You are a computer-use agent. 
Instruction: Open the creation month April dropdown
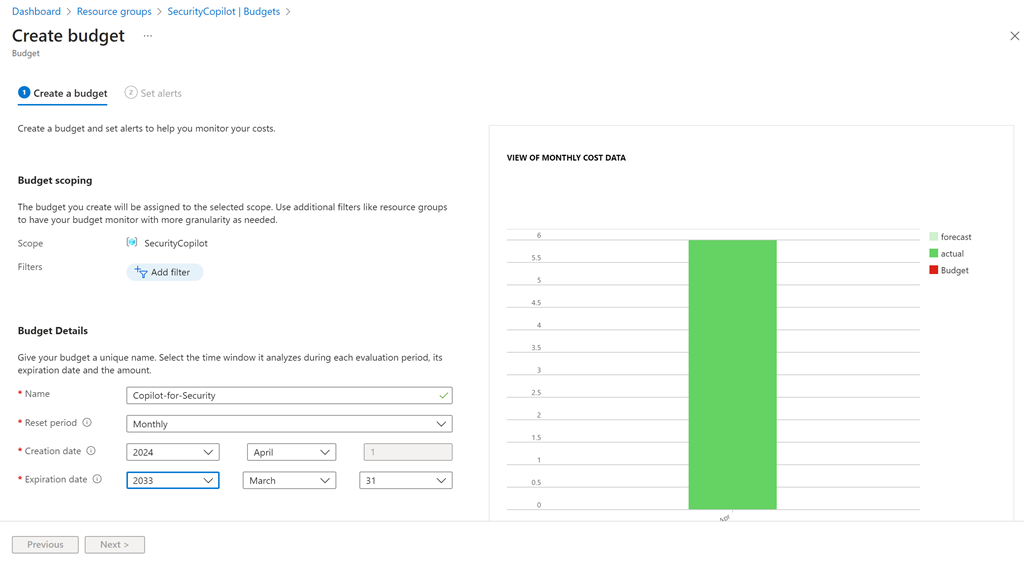(x=291, y=452)
